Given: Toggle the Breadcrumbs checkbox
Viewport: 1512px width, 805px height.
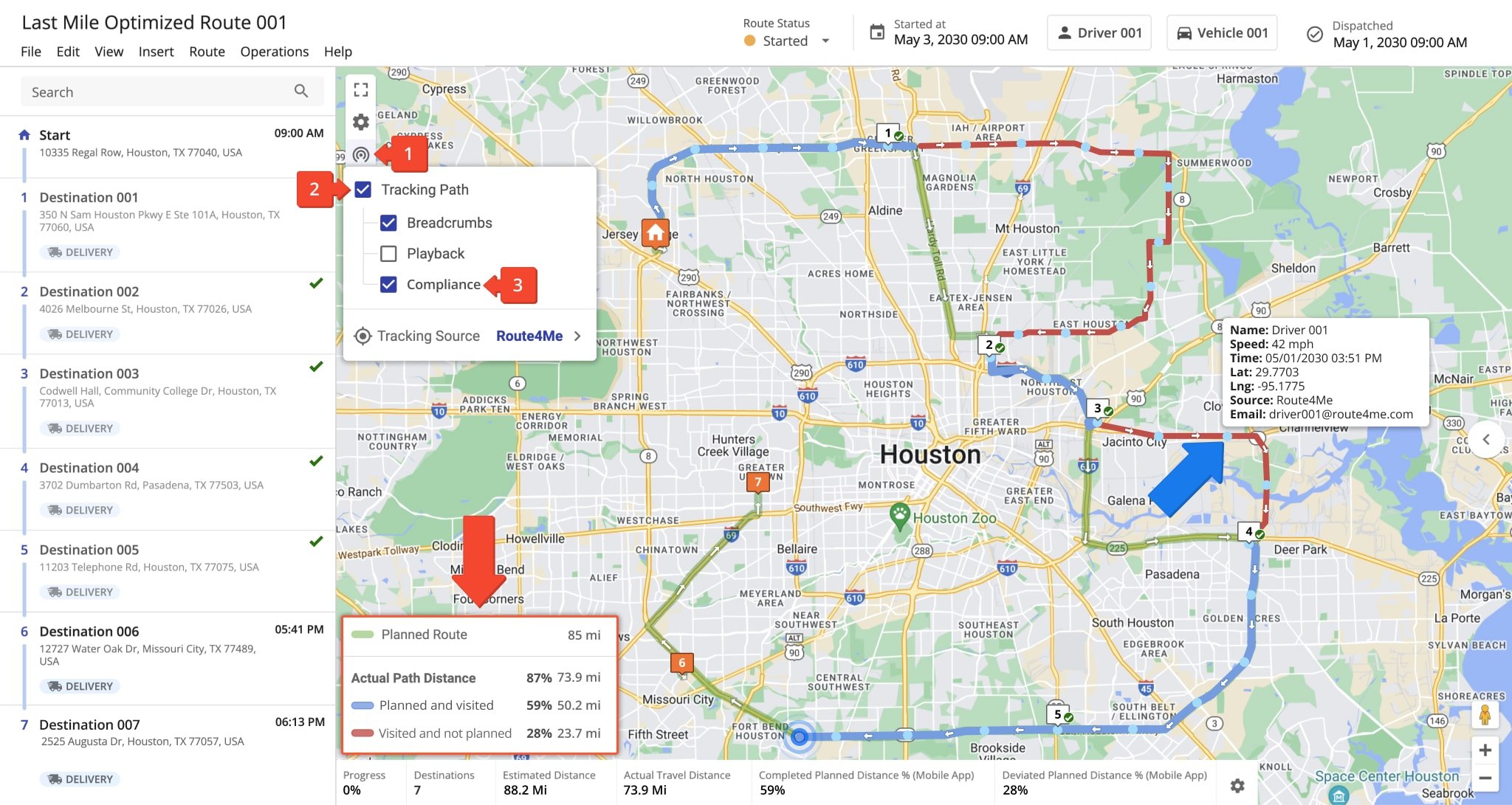Looking at the screenshot, I should point(390,221).
